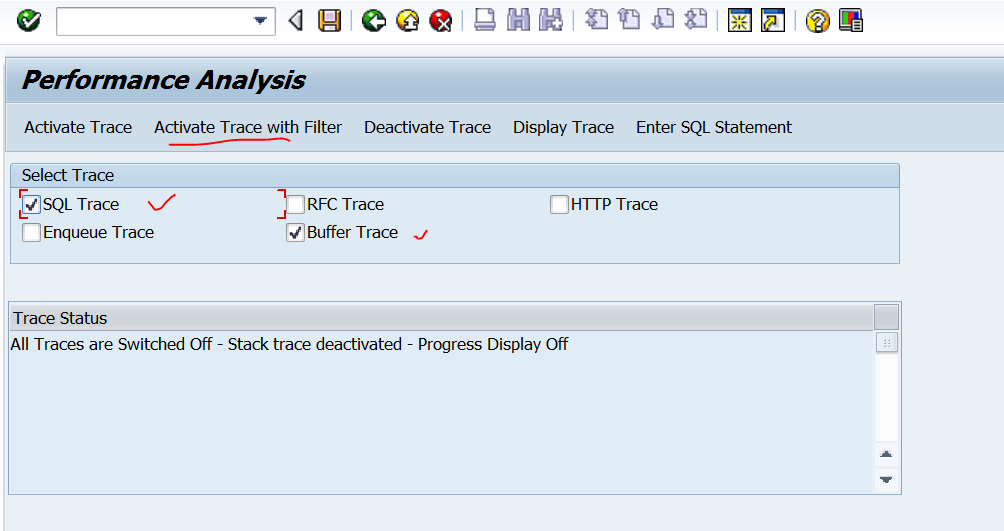This screenshot has width=1004, height=531.
Task: Click the Find binoculars icon
Action: 518,20
